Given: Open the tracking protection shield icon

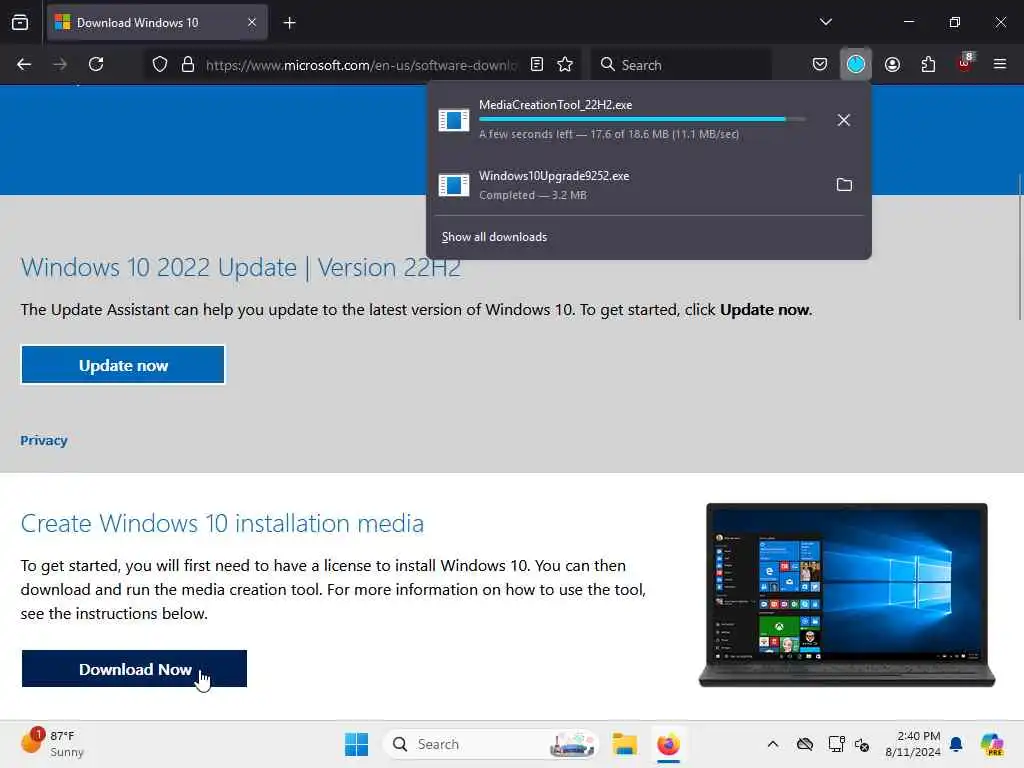Looking at the screenshot, I should coord(160,64).
